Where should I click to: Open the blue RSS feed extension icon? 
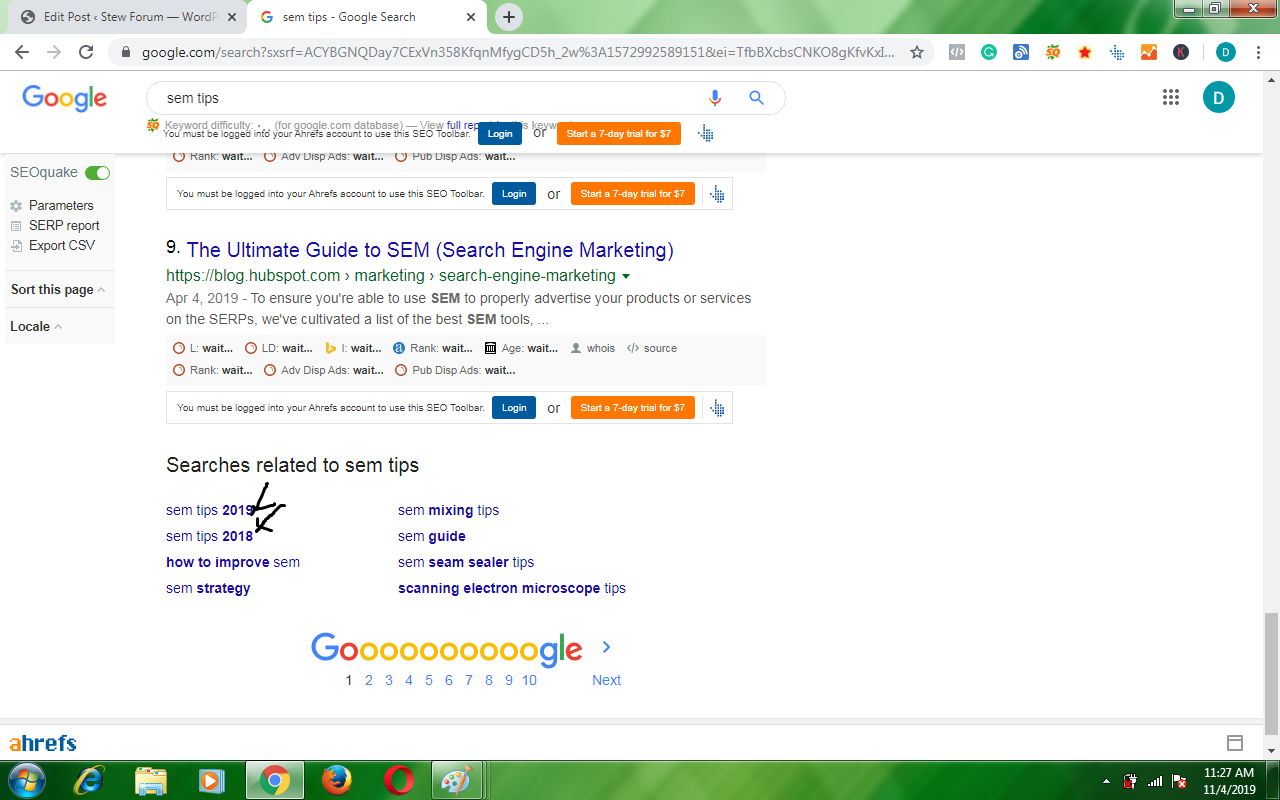[x=1021, y=52]
